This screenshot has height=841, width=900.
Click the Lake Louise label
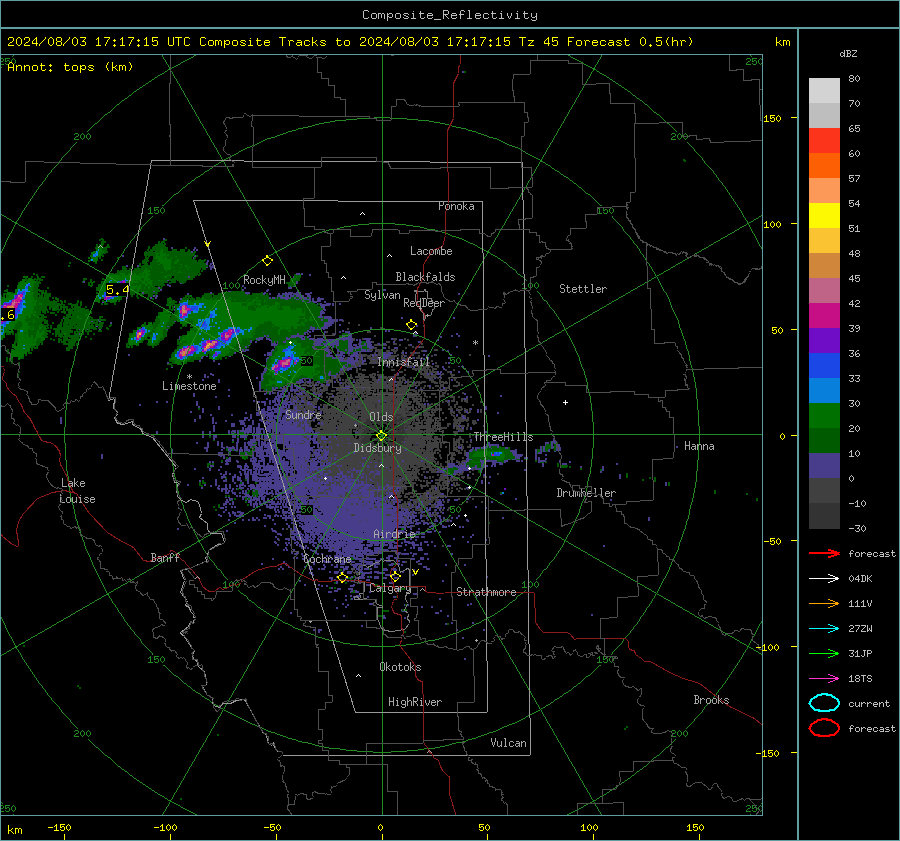77,491
